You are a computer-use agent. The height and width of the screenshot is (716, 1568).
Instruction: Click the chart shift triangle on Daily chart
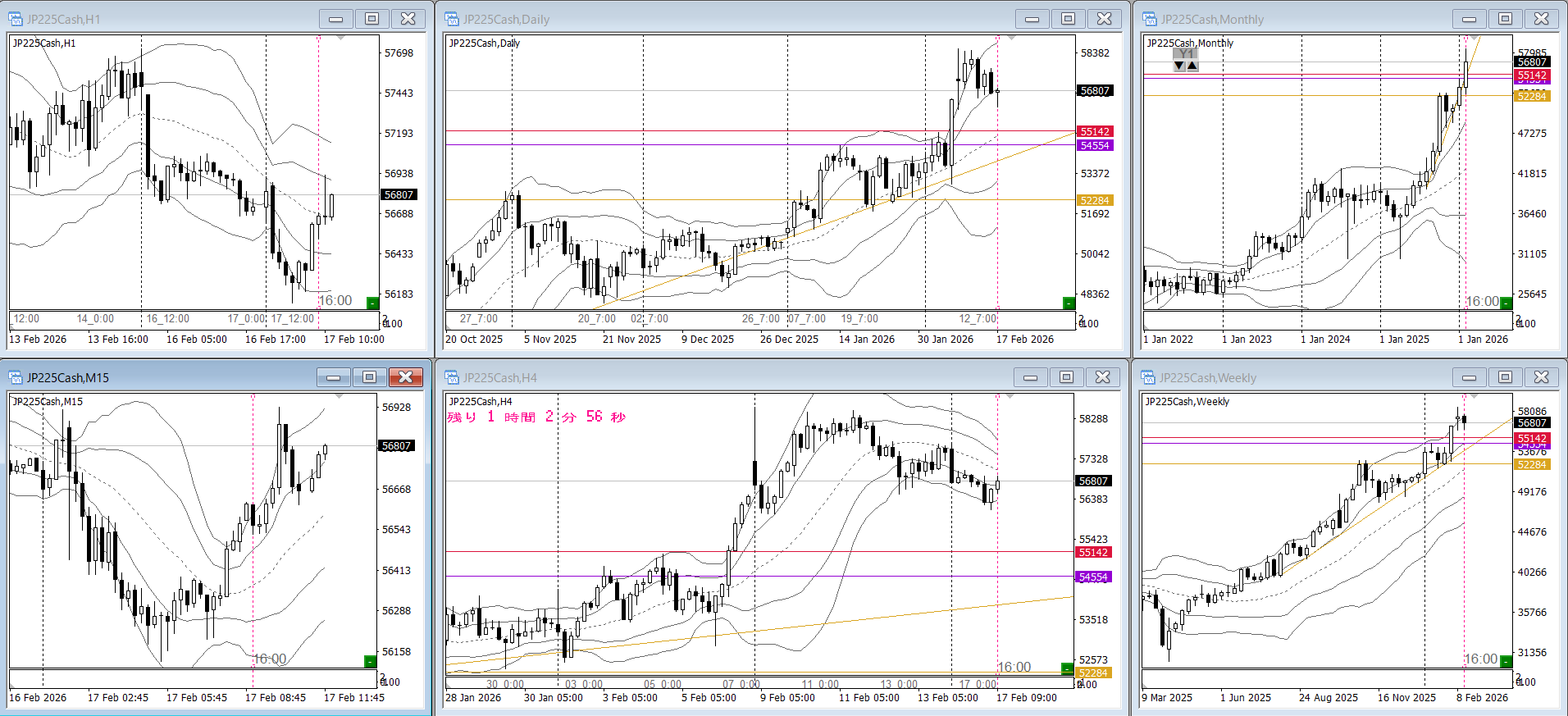click(1011, 39)
